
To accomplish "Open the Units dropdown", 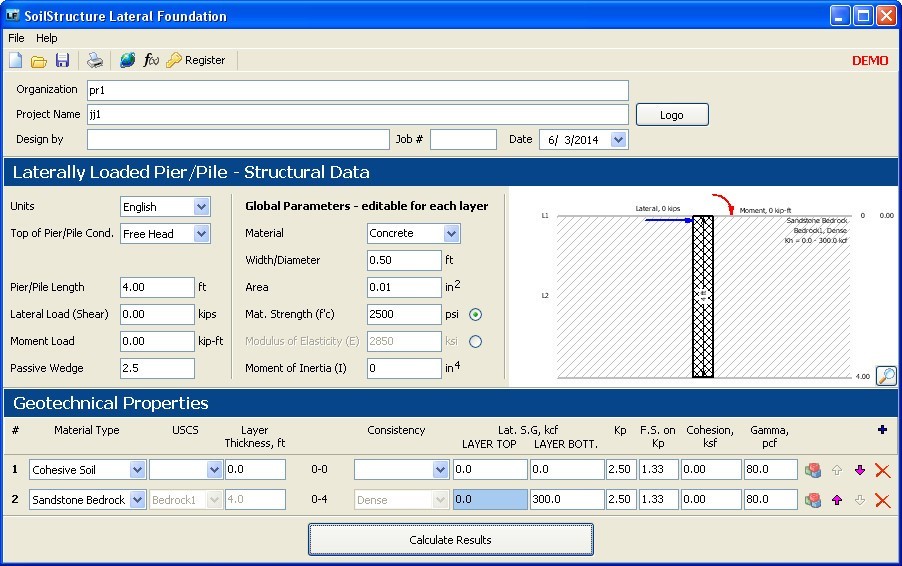I will pos(201,206).
